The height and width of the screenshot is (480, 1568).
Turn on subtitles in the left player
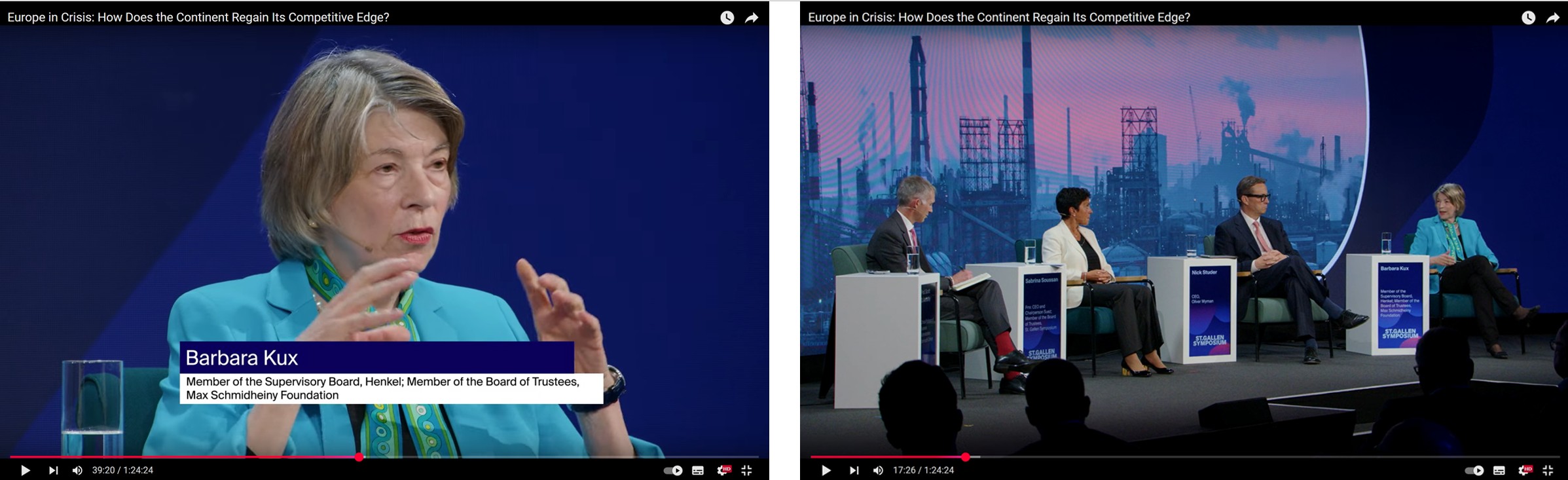click(x=698, y=470)
